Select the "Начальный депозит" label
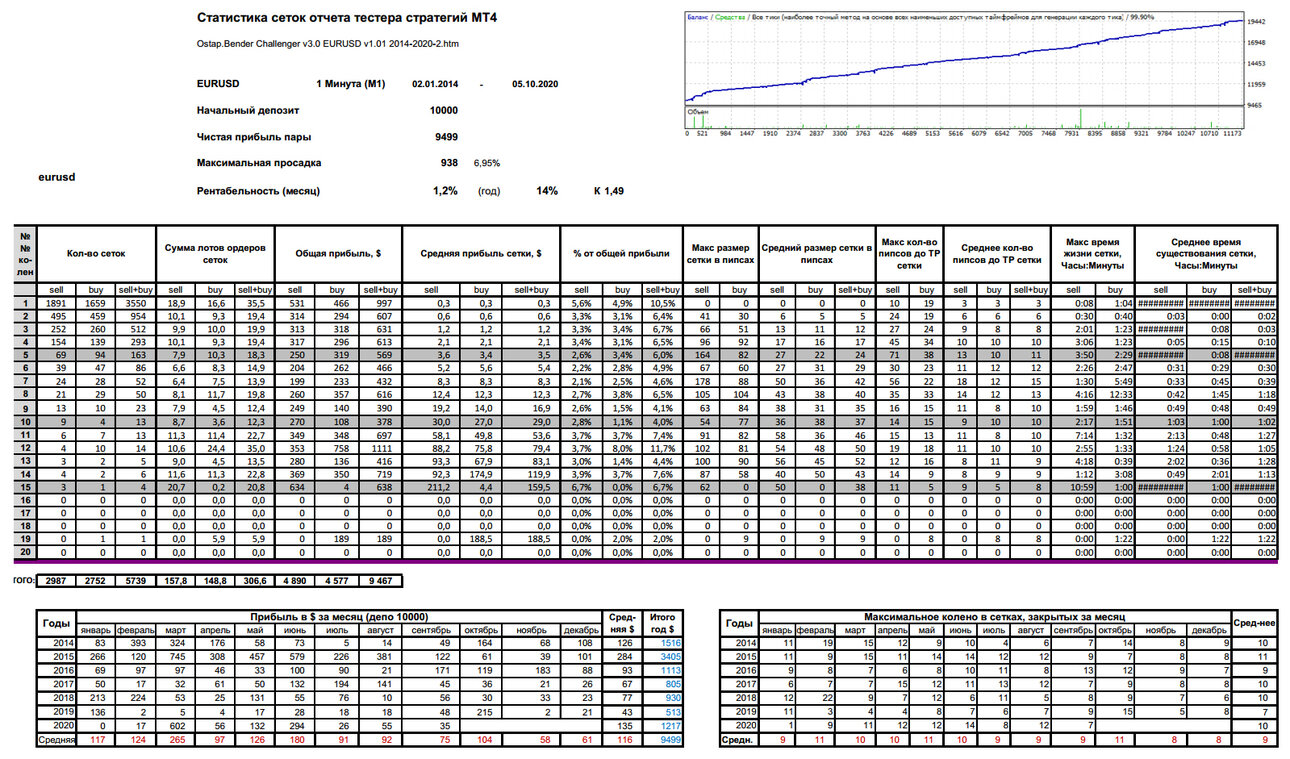The width and height of the screenshot is (1290, 759). (x=248, y=110)
